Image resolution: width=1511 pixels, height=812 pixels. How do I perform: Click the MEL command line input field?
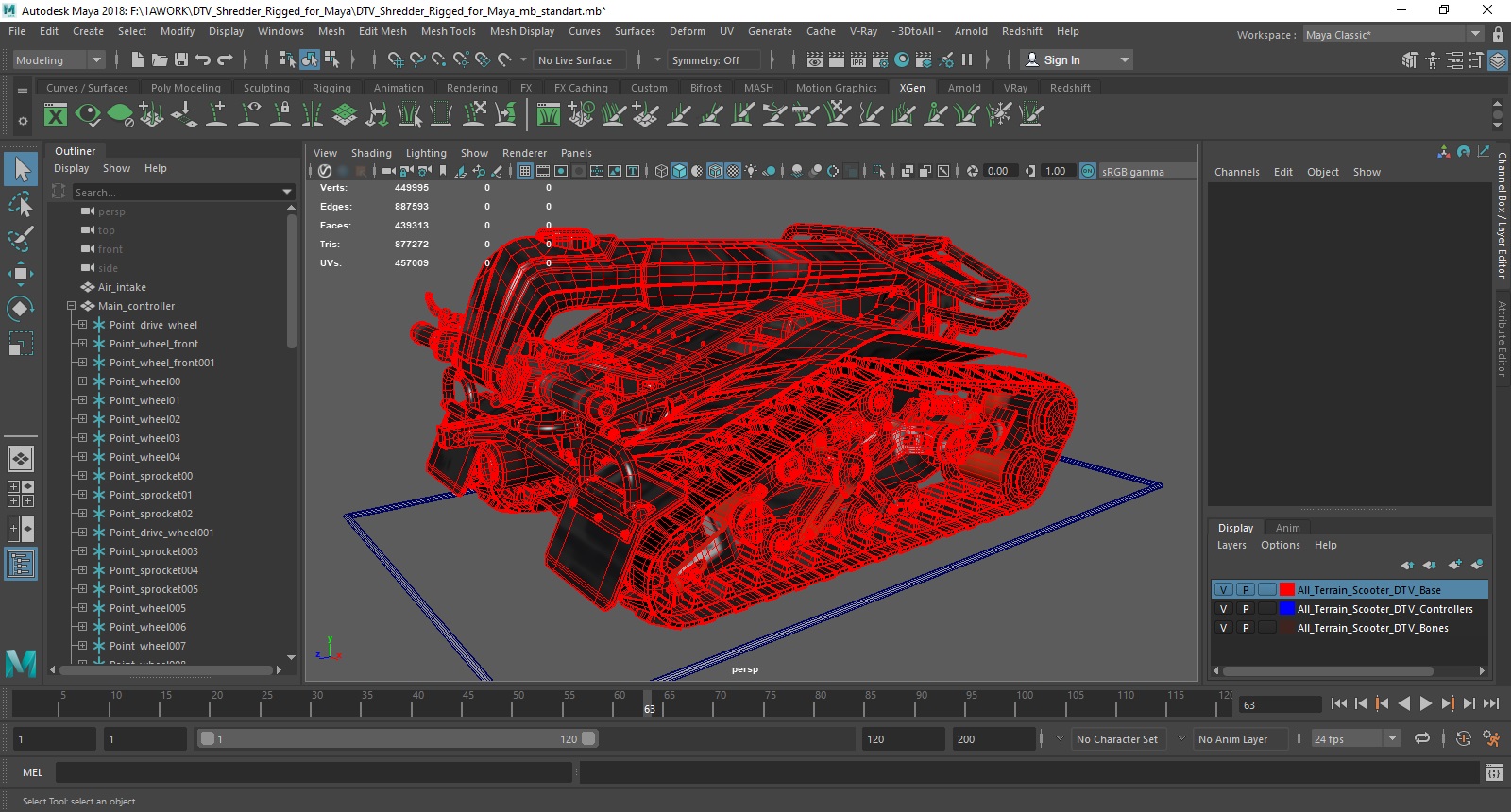pos(314,772)
